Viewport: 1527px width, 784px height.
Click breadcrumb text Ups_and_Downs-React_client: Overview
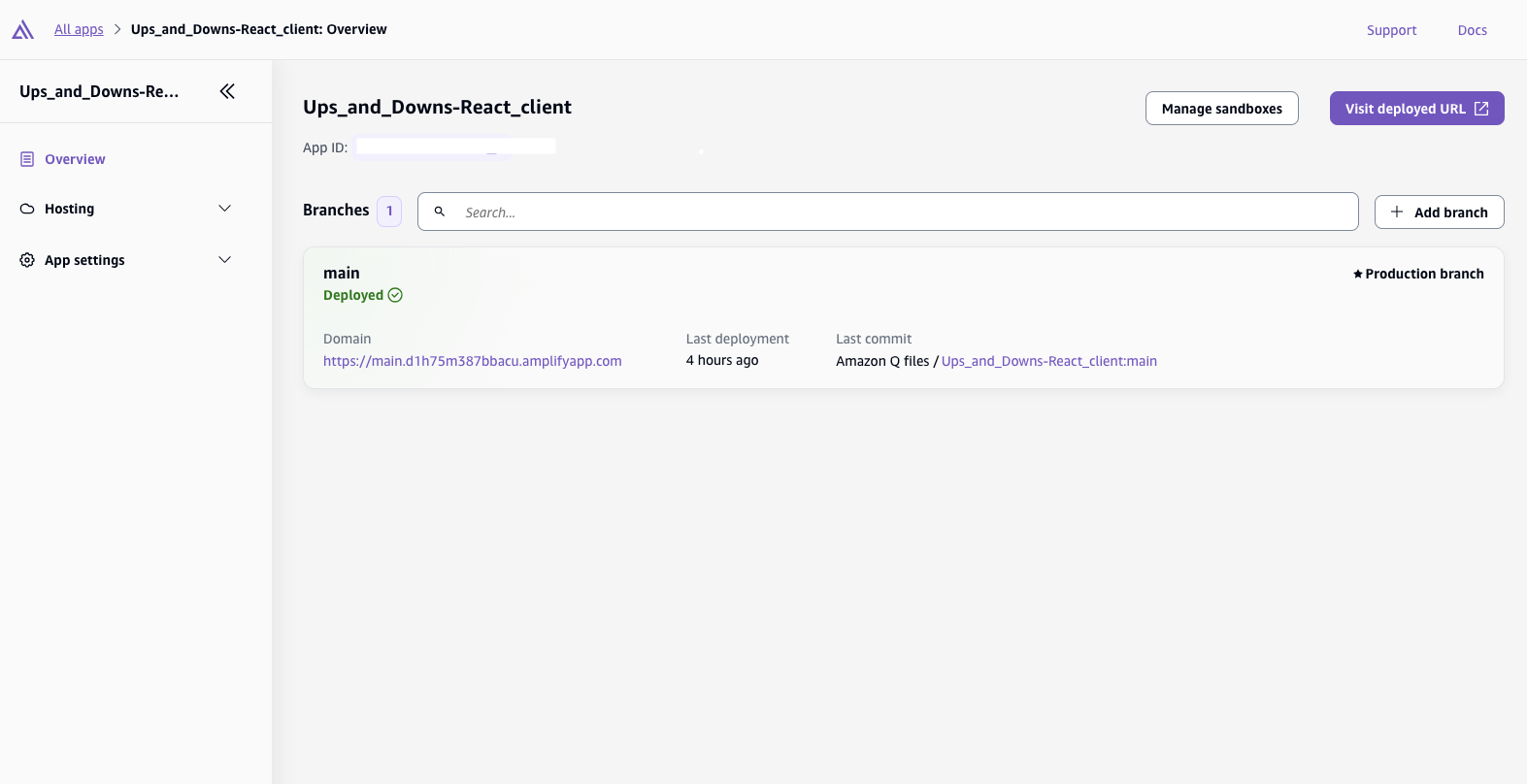tap(259, 29)
